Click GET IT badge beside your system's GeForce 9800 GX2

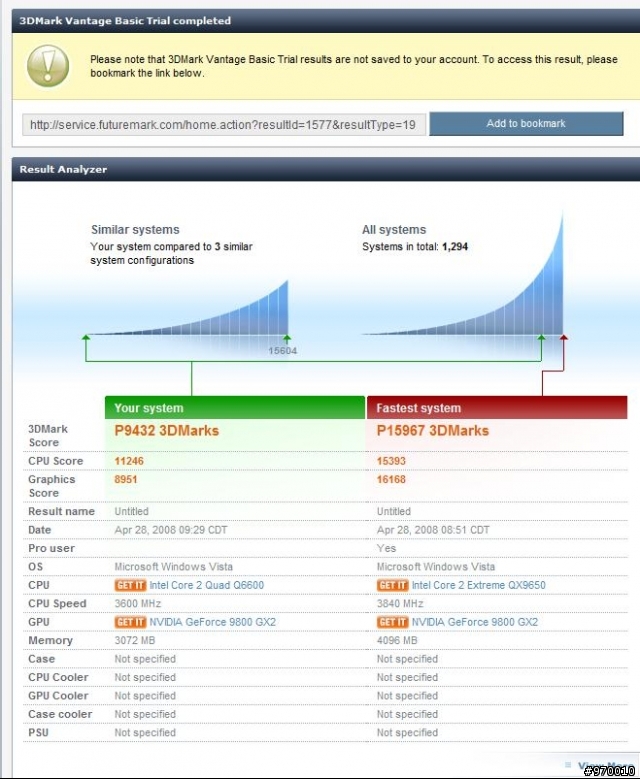click(x=130, y=622)
